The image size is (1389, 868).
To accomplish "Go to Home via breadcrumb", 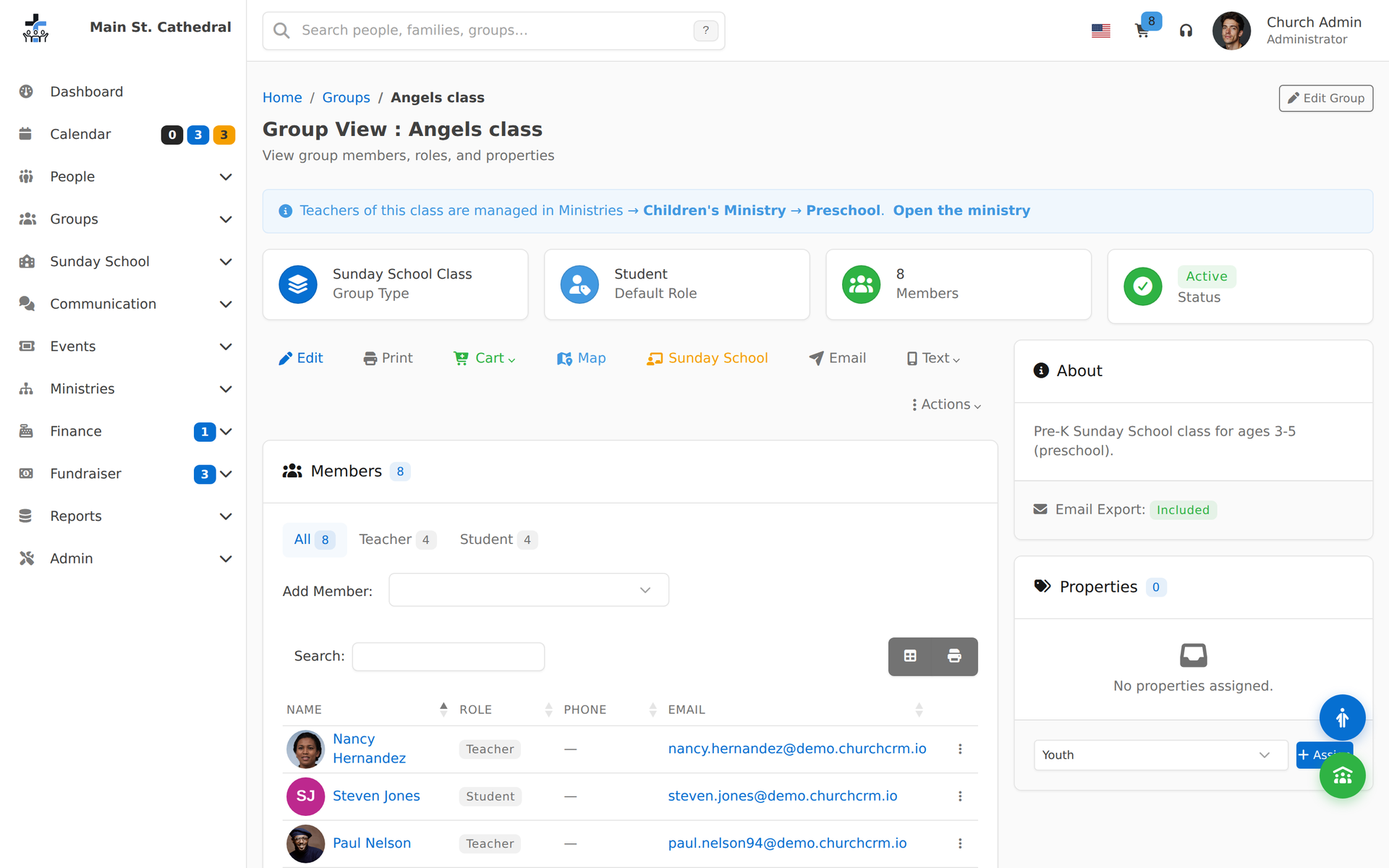I will point(282,98).
